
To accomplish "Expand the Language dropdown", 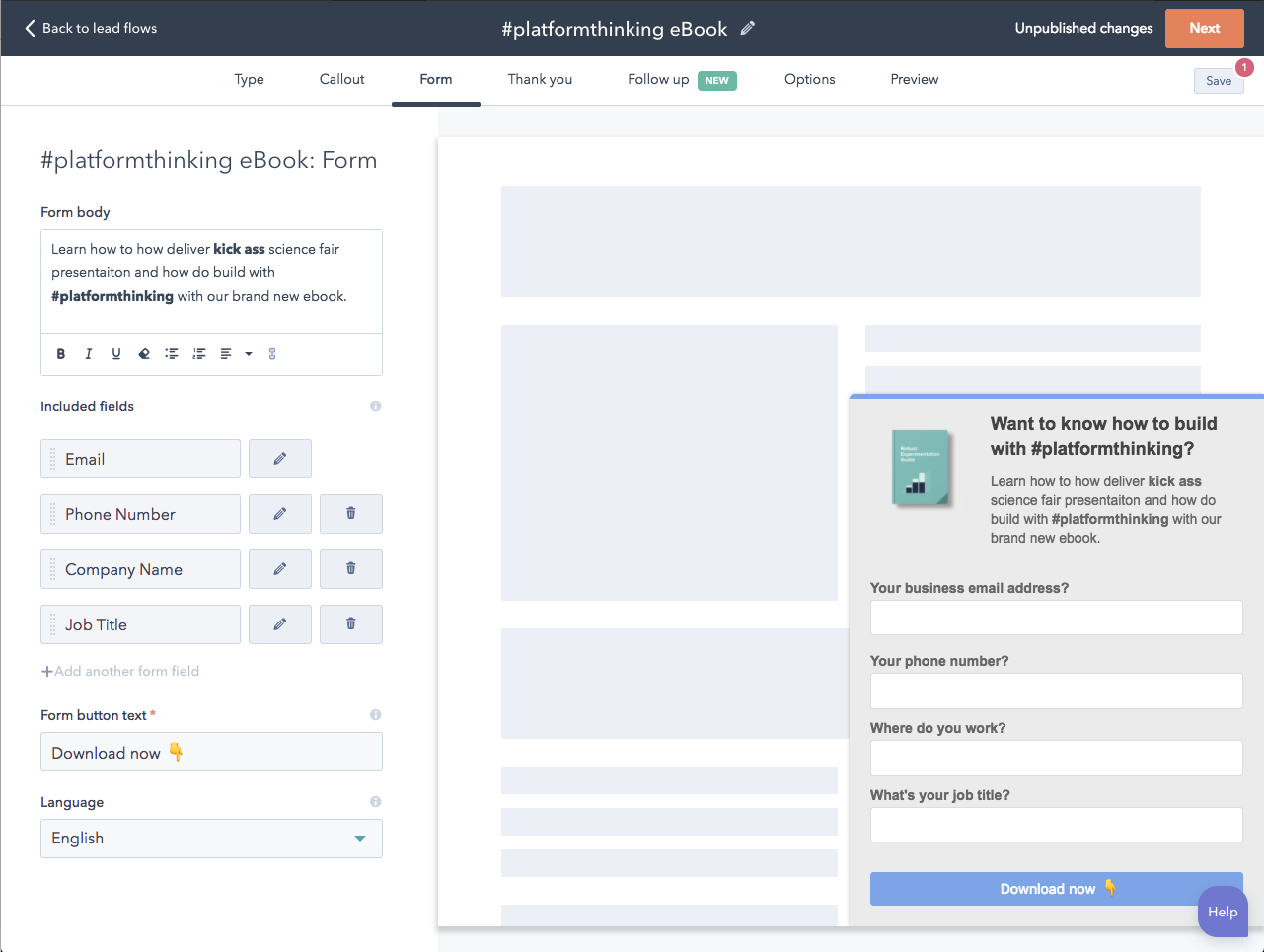I will pyautogui.click(x=360, y=839).
